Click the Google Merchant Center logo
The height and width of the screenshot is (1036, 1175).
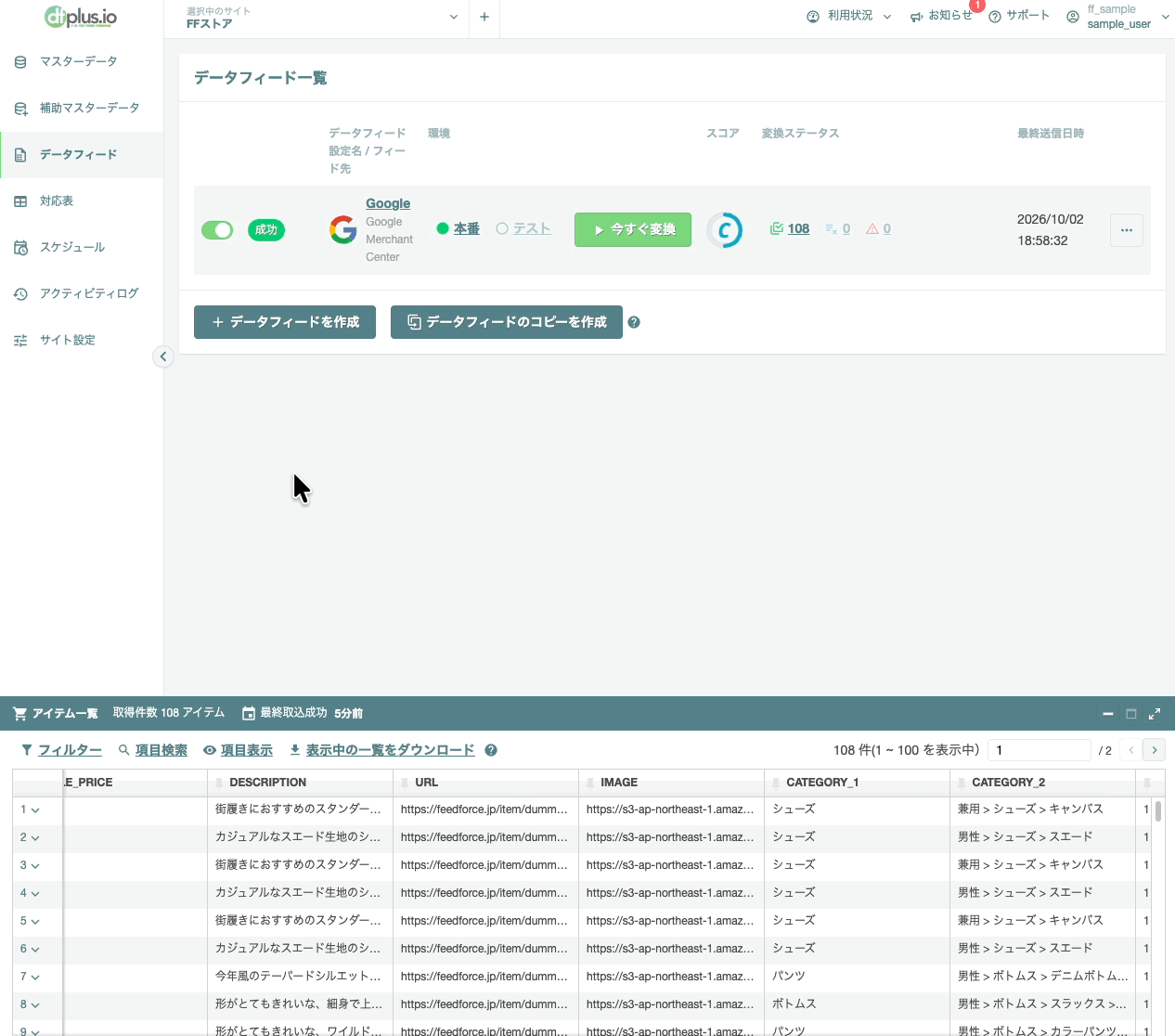pos(343,229)
